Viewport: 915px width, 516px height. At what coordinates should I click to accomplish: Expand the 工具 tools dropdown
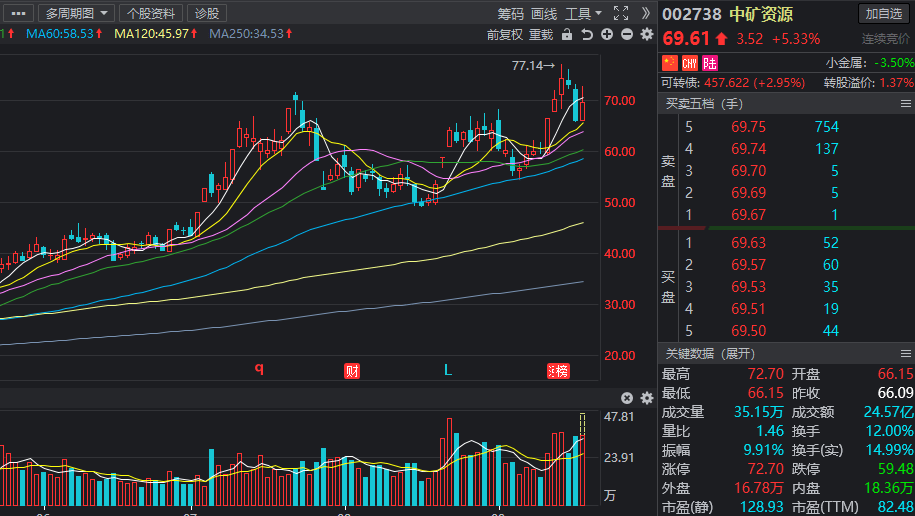583,13
